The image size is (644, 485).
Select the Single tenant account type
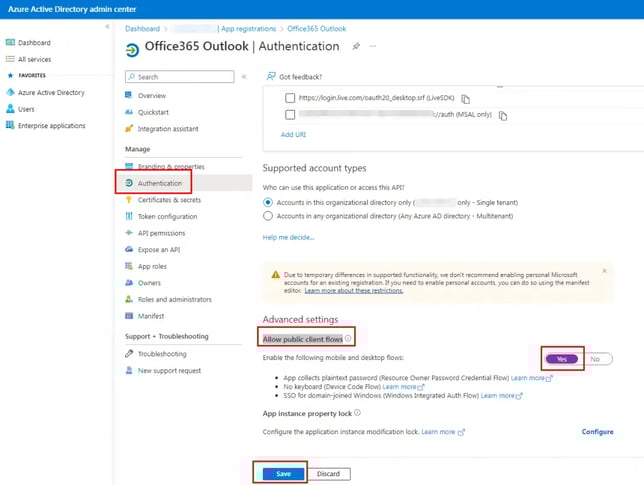(267, 201)
